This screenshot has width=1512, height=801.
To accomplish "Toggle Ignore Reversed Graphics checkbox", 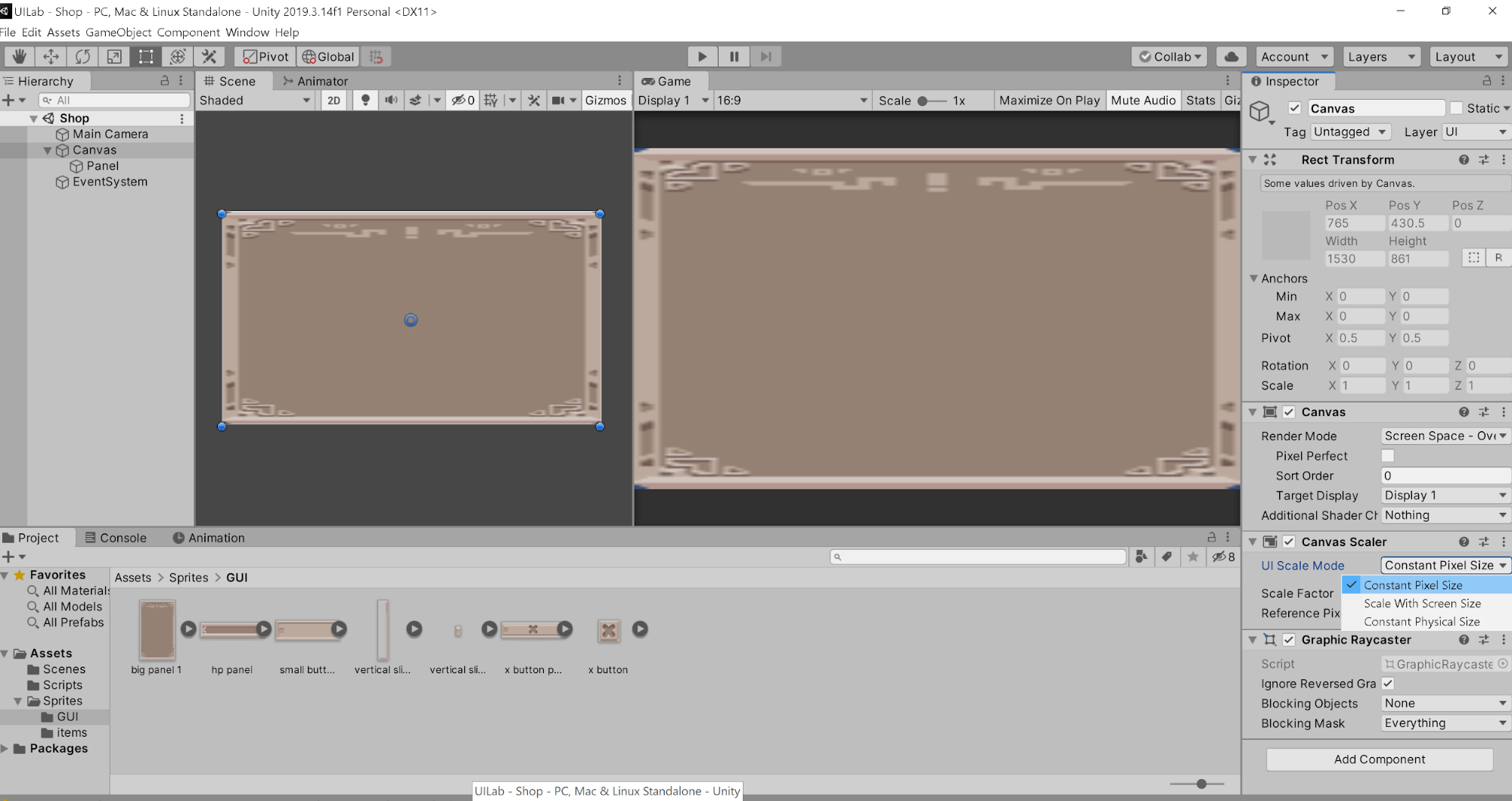I will click(x=1387, y=683).
